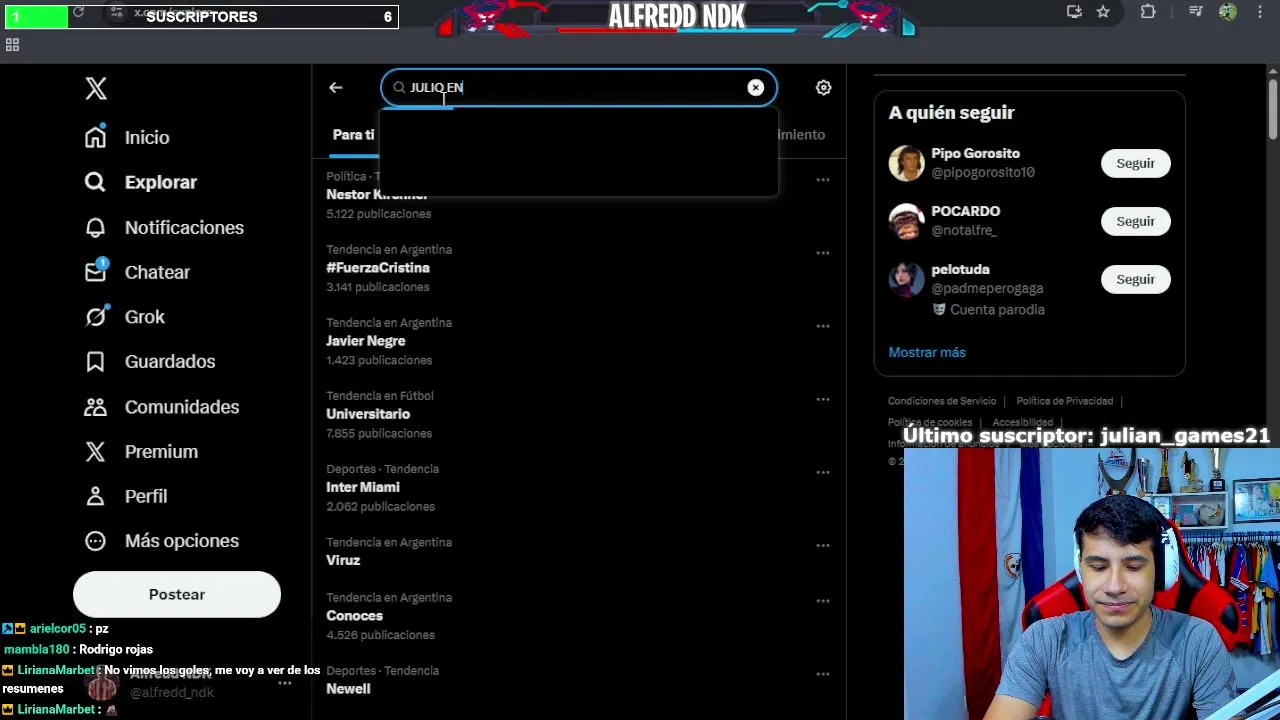Open pelotuda profile avatar
This screenshot has height=720, width=1280.
[907, 279]
